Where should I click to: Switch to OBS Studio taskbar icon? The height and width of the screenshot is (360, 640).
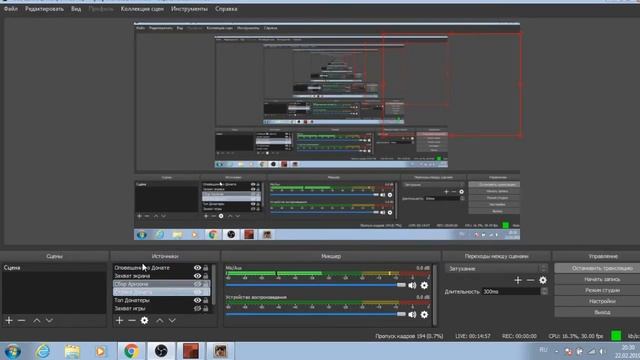pos(161,351)
